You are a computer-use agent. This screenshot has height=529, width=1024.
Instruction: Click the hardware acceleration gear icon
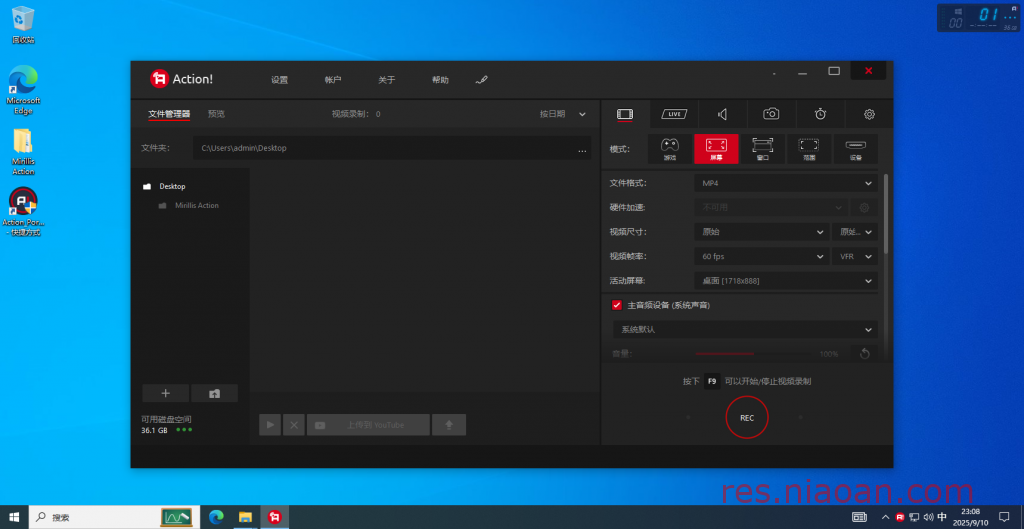(x=864, y=208)
